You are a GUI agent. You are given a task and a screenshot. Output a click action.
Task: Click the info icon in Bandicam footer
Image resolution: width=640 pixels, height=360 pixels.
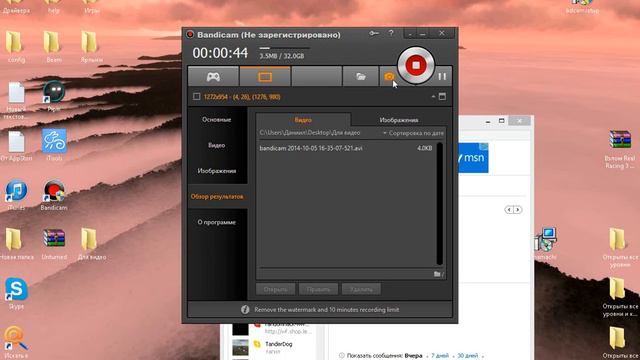click(x=245, y=310)
